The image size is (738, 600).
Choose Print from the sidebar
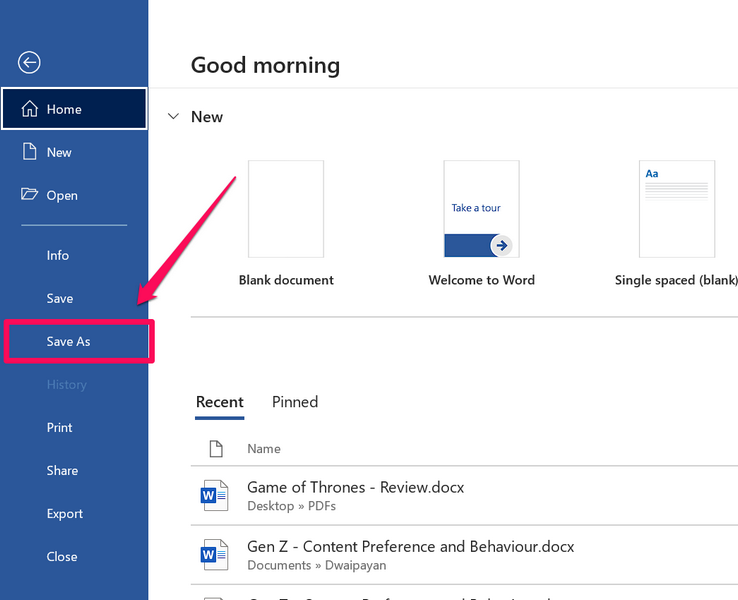[60, 428]
